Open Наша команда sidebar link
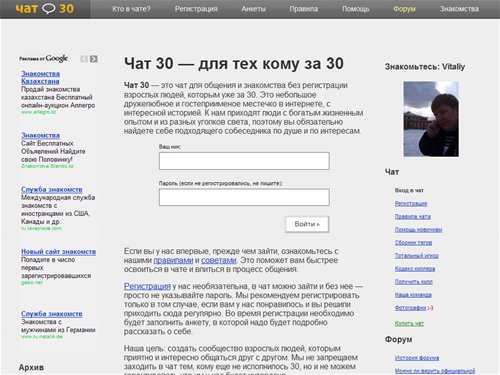The image size is (500, 375). pos(413,295)
